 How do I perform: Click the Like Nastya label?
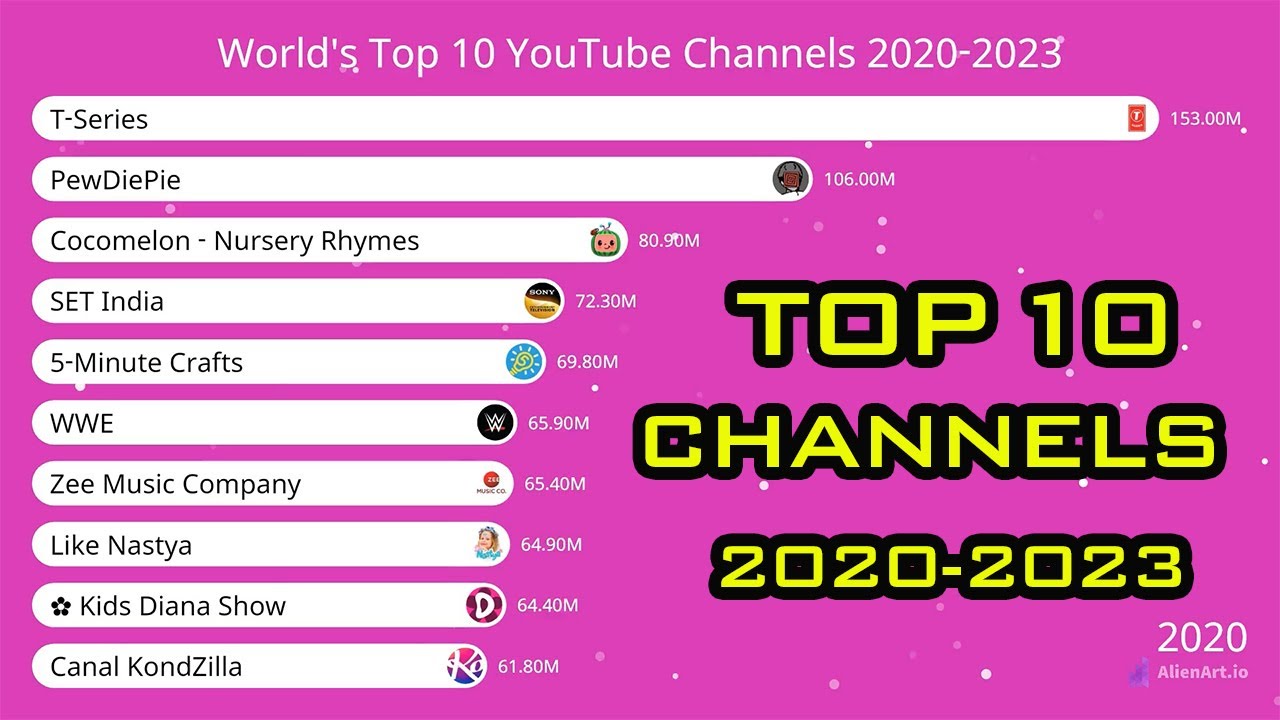click(x=121, y=546)
